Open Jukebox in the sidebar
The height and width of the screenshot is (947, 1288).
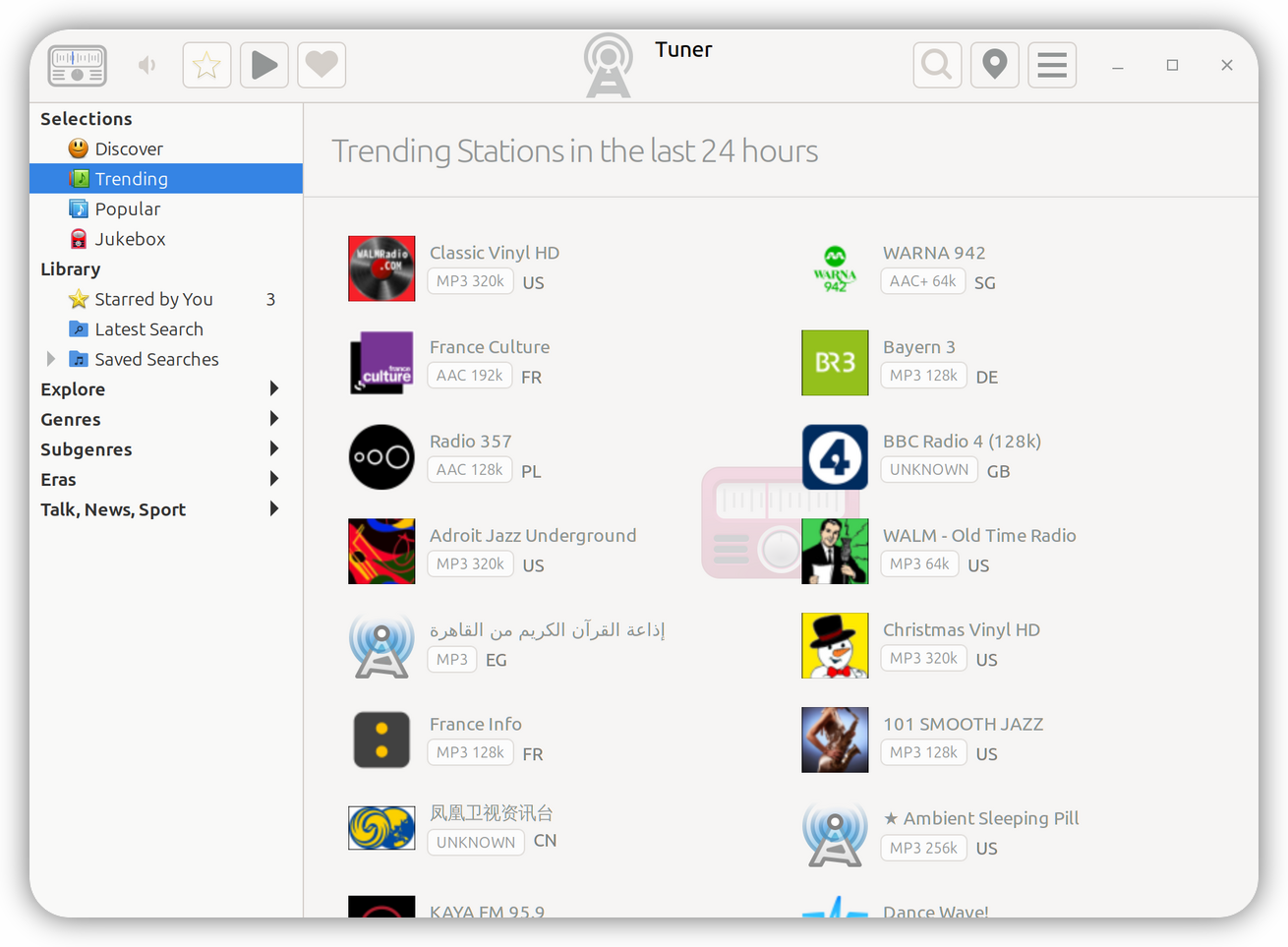point(166,239)
